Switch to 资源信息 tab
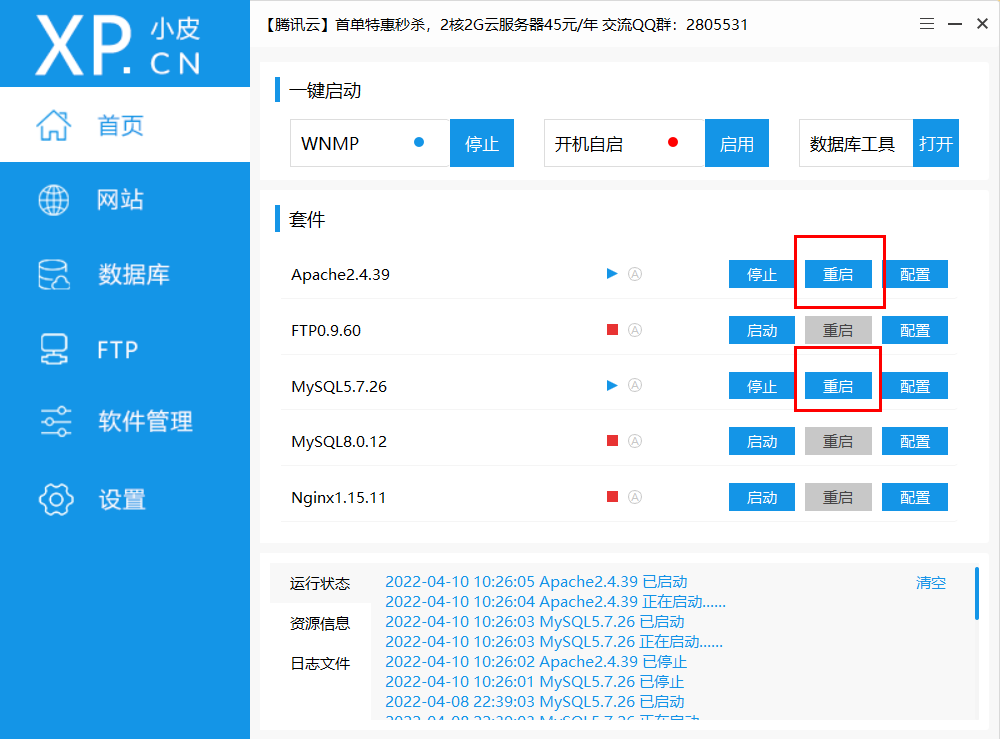 pyautogui.click(x=320, y=624)
